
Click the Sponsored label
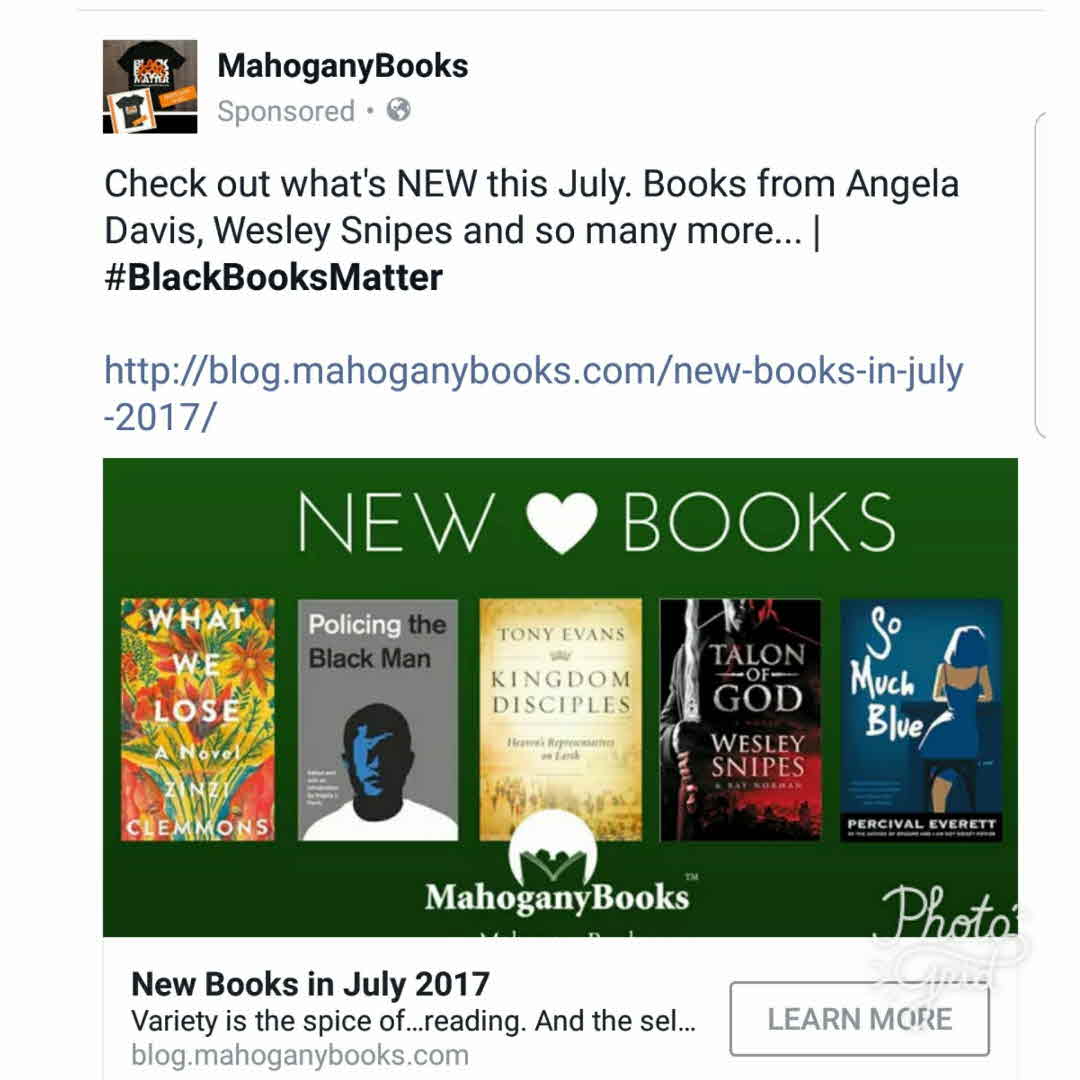286,111
